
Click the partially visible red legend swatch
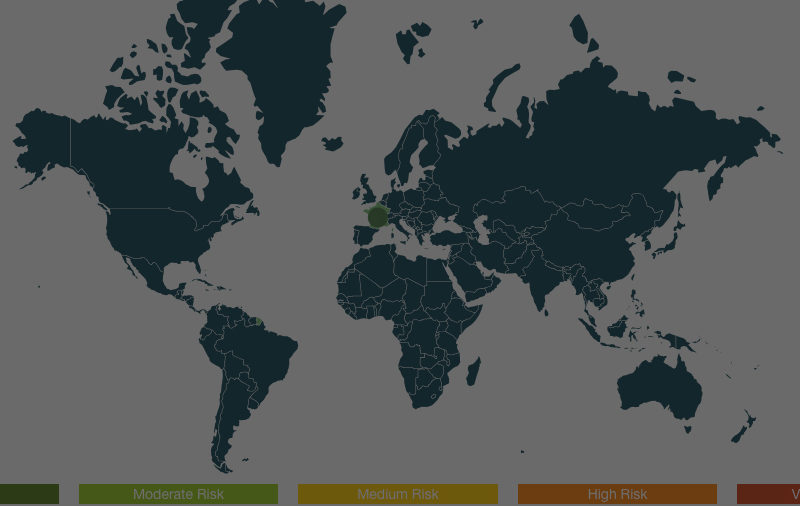point(768,494)
